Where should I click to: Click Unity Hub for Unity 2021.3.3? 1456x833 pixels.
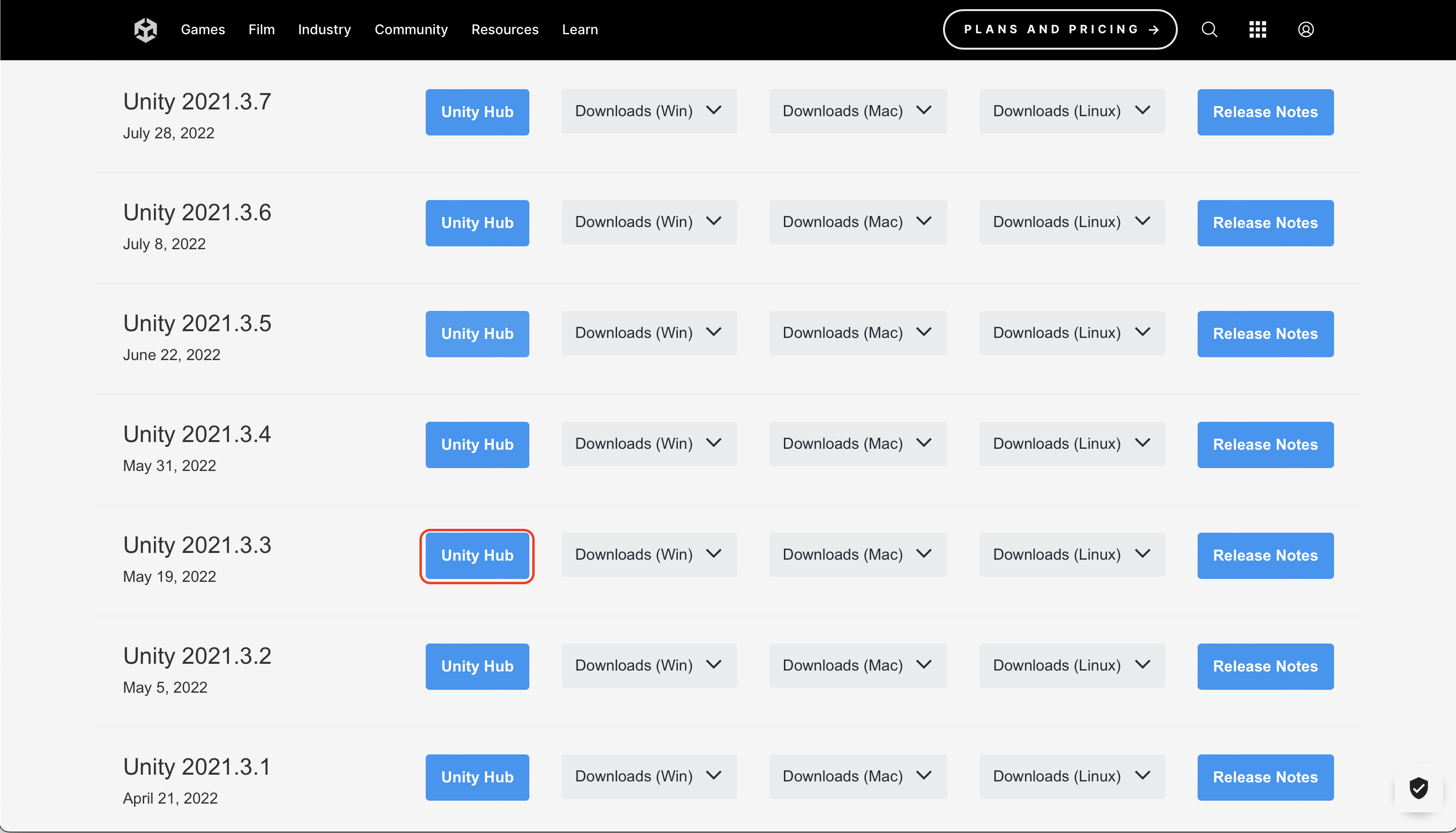click(477, 555)
